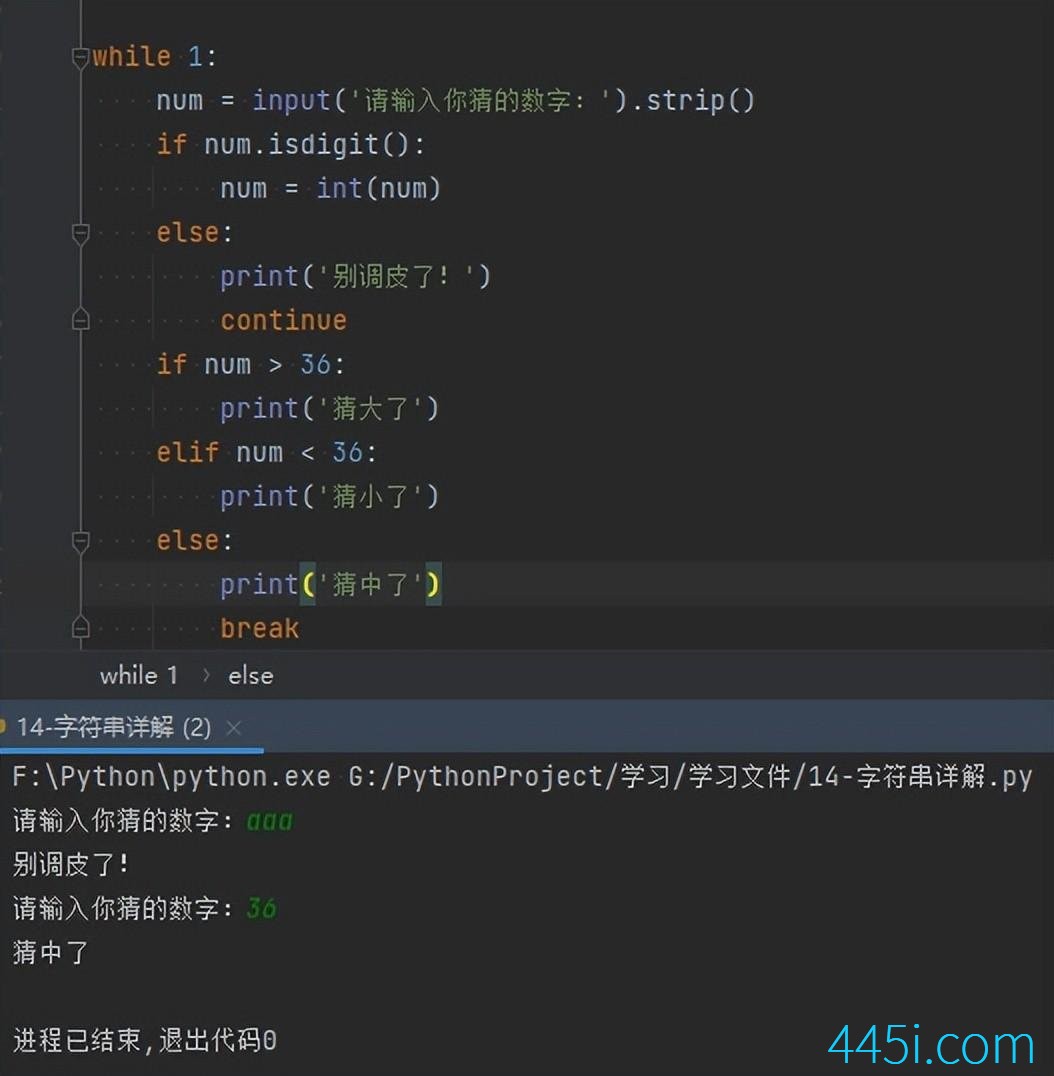Click the 'elif num < 36:' line
The image size is (1054, 1076).
(x=266, y=453)
